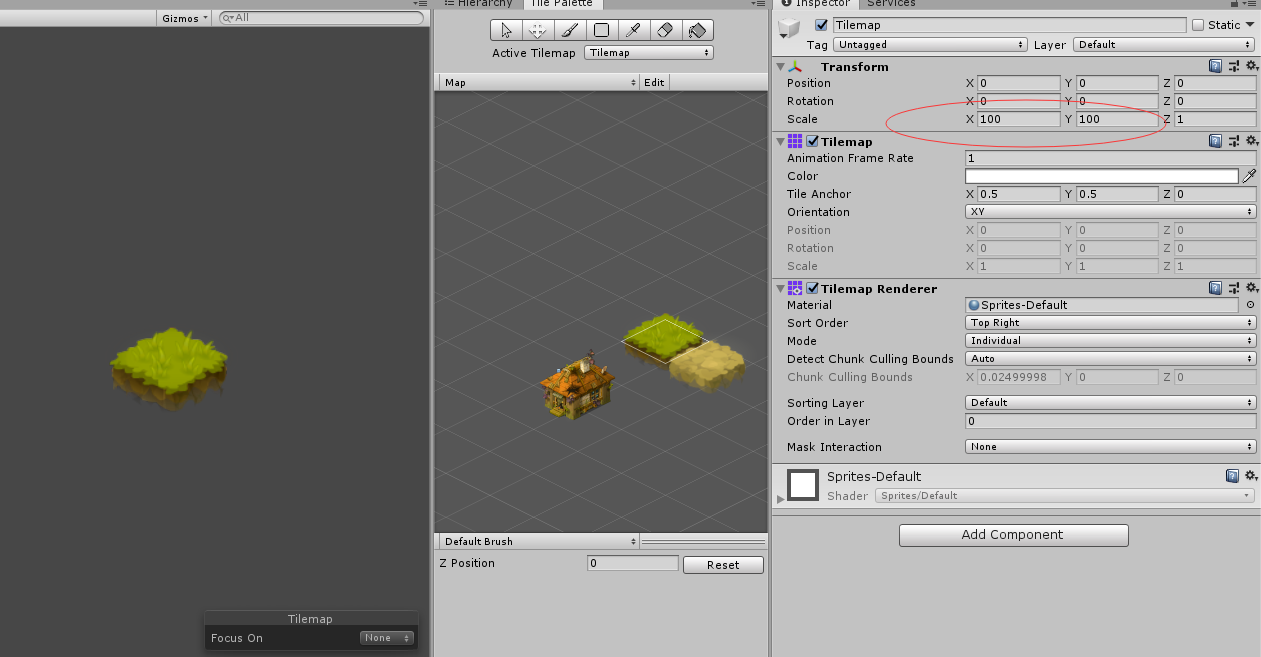Open Detect Chunk Culling Bounds dropdown
The height and width of the screenshot is (657, 1261).
pyautogui.click(x=1110, y=359)
